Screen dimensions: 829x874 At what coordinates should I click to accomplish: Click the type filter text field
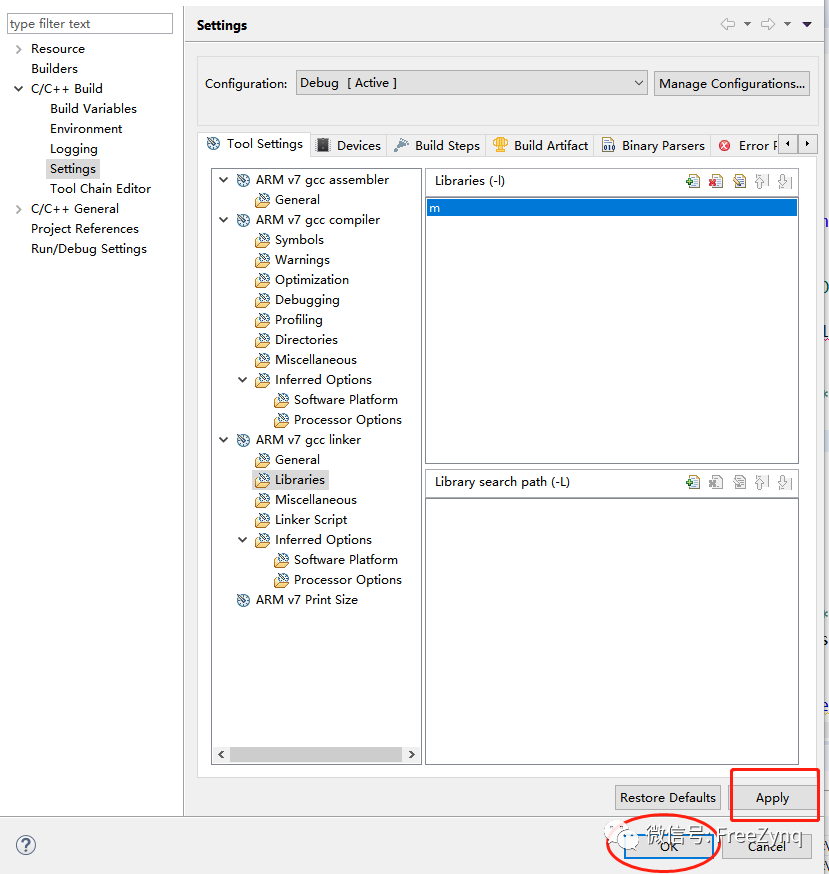pos(89,24)
